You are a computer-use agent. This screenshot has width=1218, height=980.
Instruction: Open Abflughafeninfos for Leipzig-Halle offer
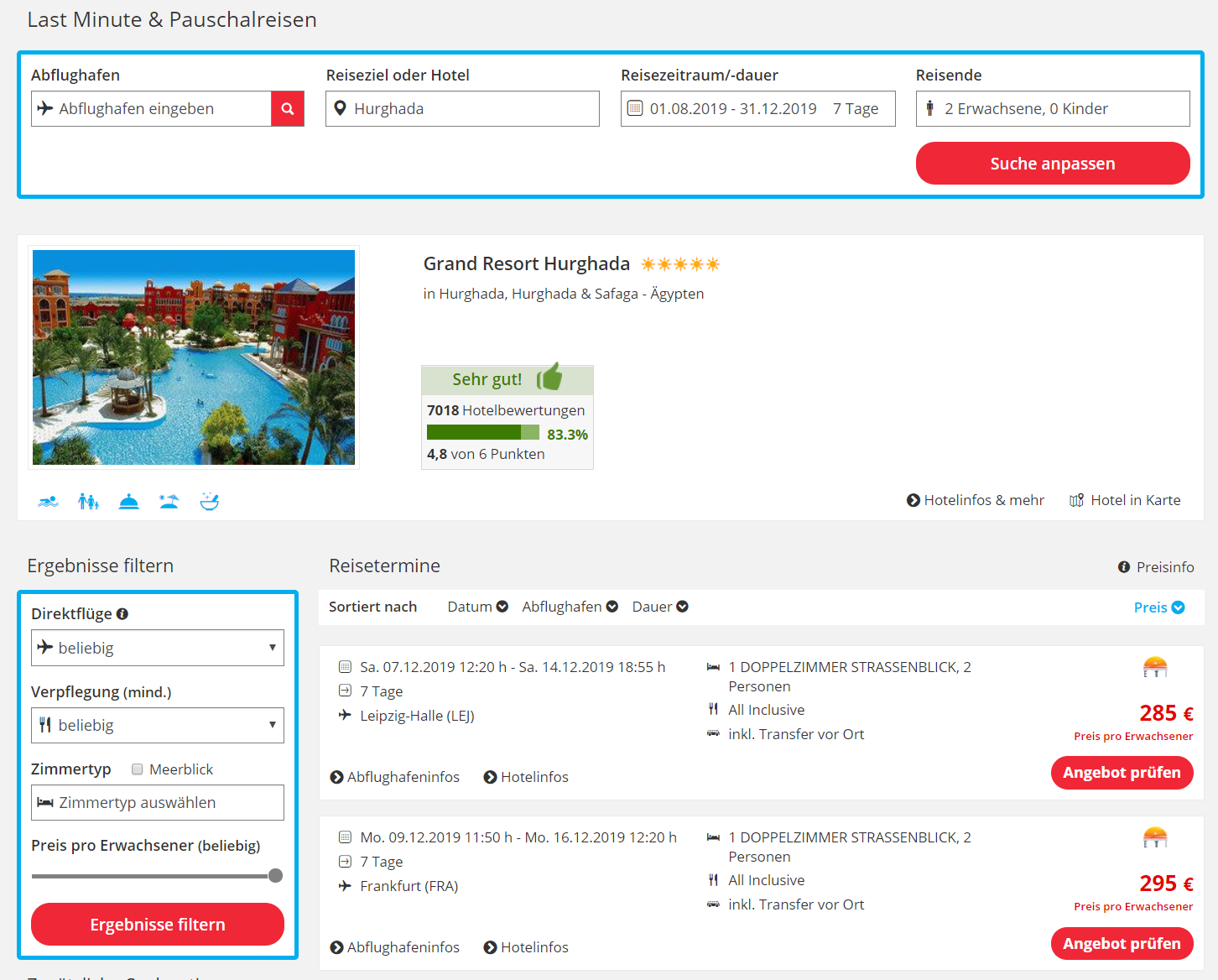(395, 777)
